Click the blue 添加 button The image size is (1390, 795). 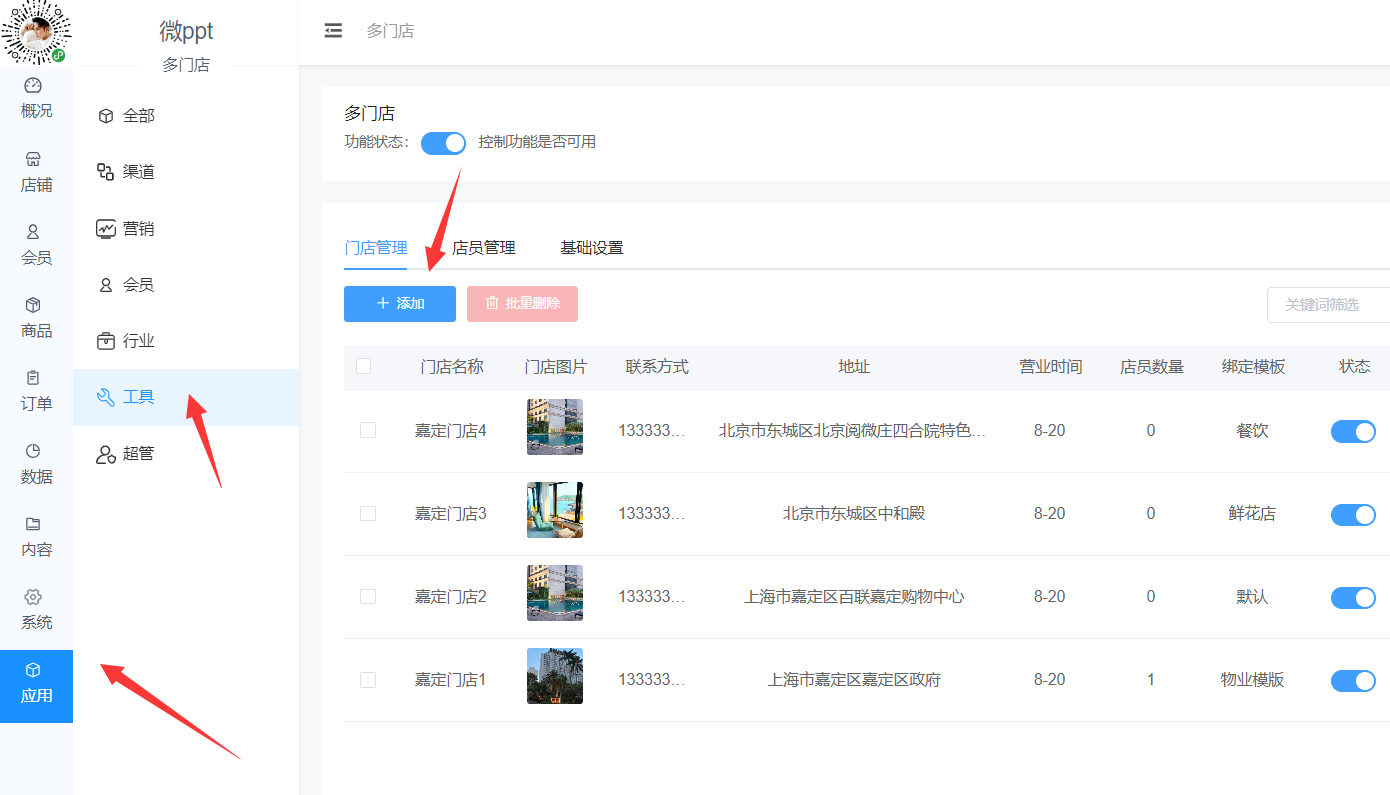[400, 304]
